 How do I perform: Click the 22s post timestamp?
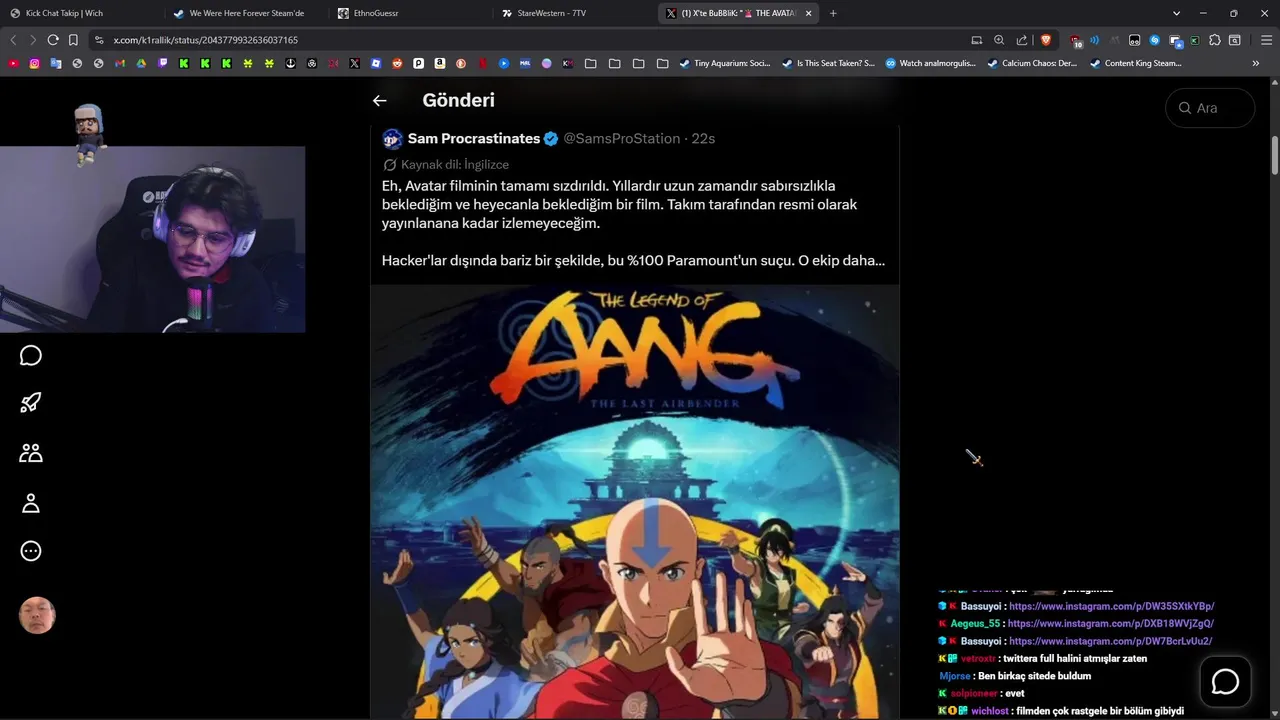703,138
